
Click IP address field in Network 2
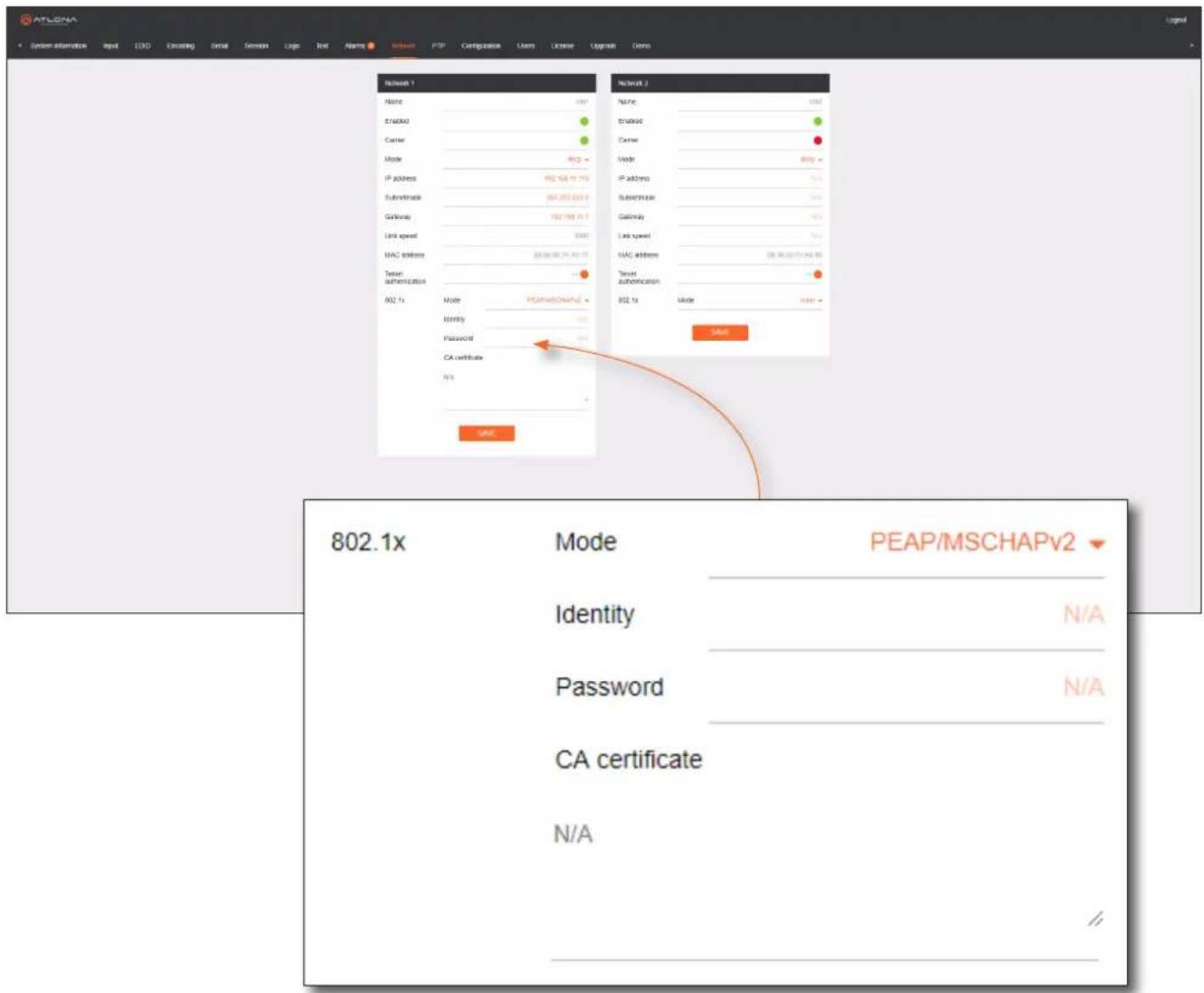click(750, 179)
